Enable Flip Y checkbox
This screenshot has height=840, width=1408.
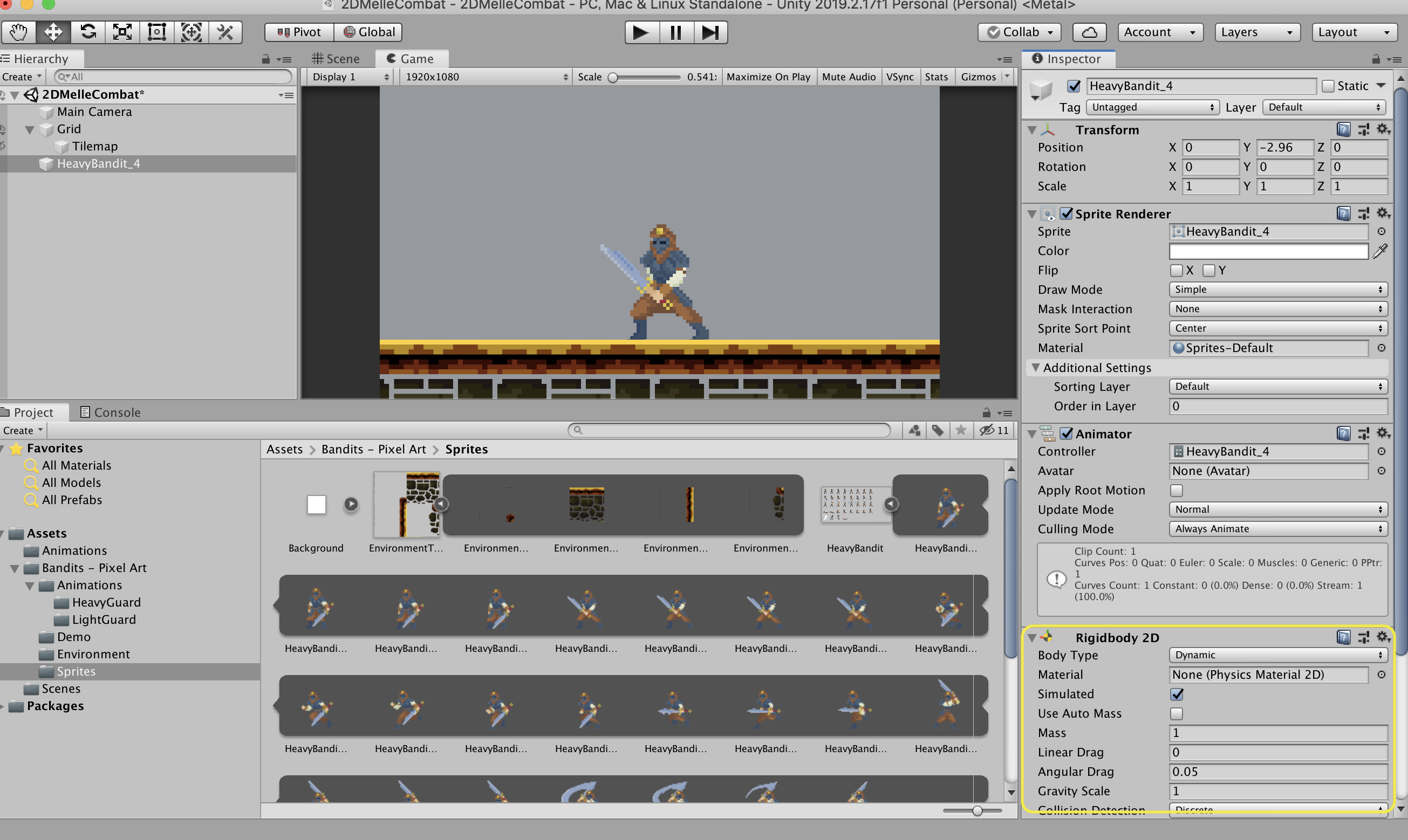tap(1208, 271)
